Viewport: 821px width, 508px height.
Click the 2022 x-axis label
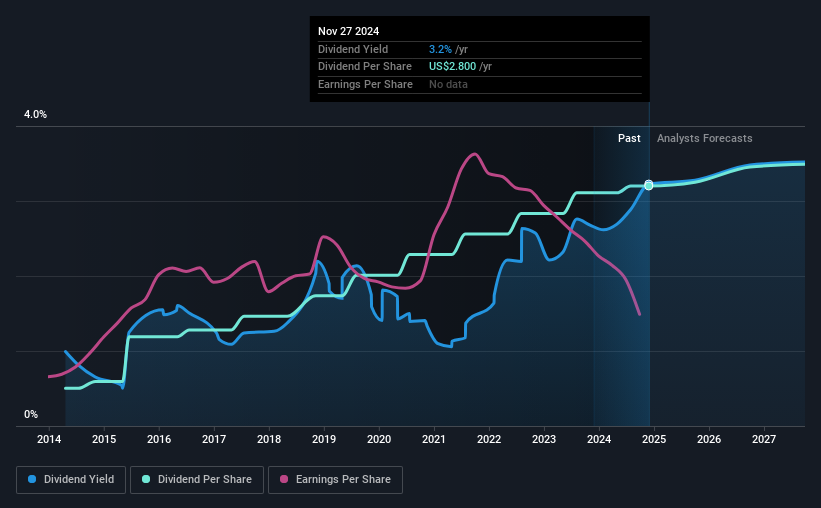(489, 439)
